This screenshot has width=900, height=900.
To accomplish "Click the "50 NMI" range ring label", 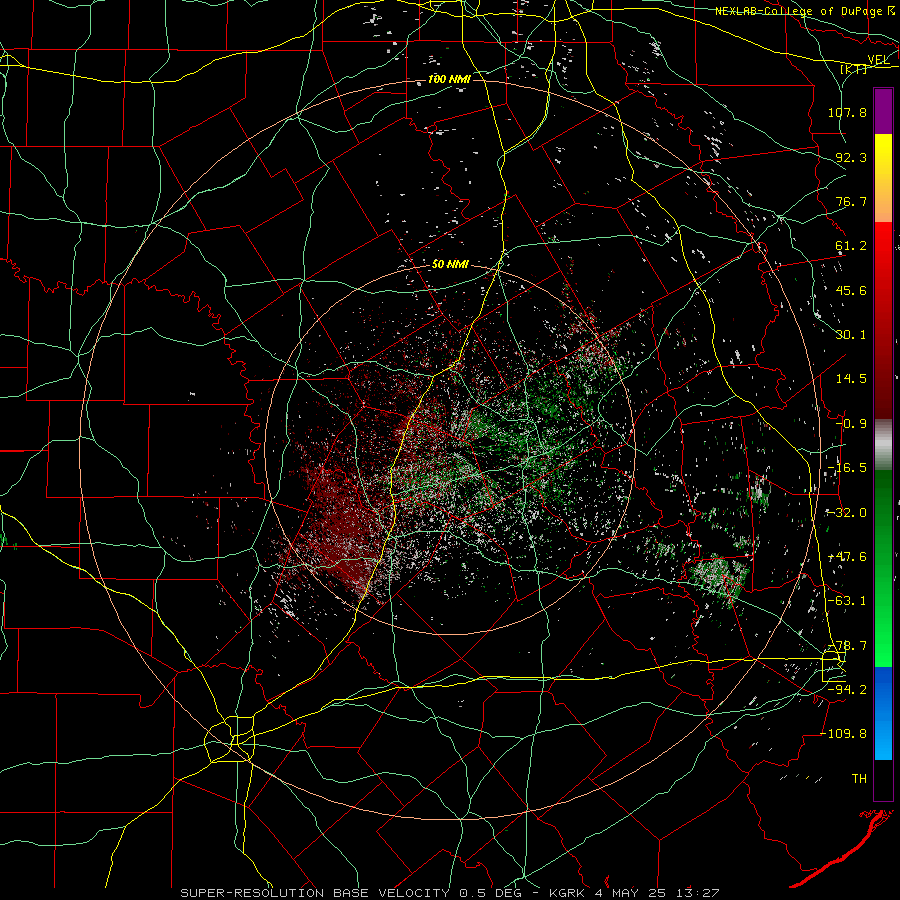I will point(451,264).
